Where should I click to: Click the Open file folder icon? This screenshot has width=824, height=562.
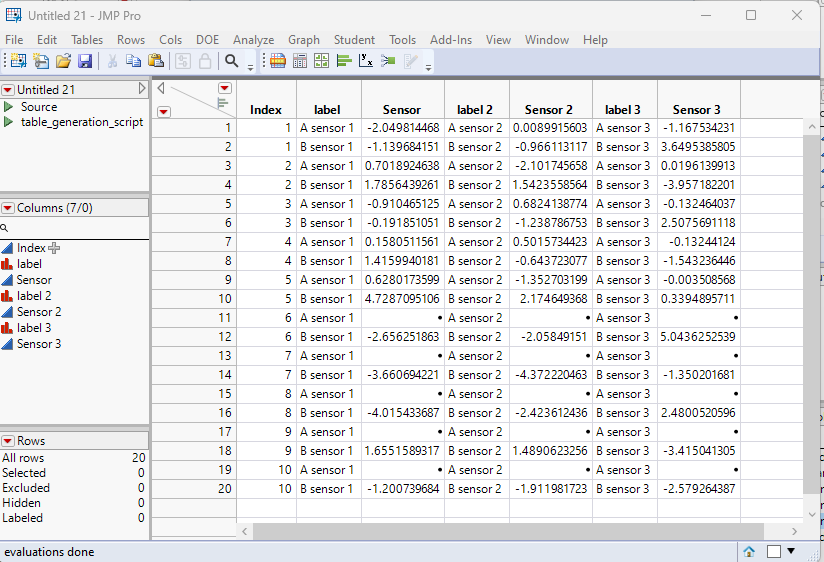63,61
